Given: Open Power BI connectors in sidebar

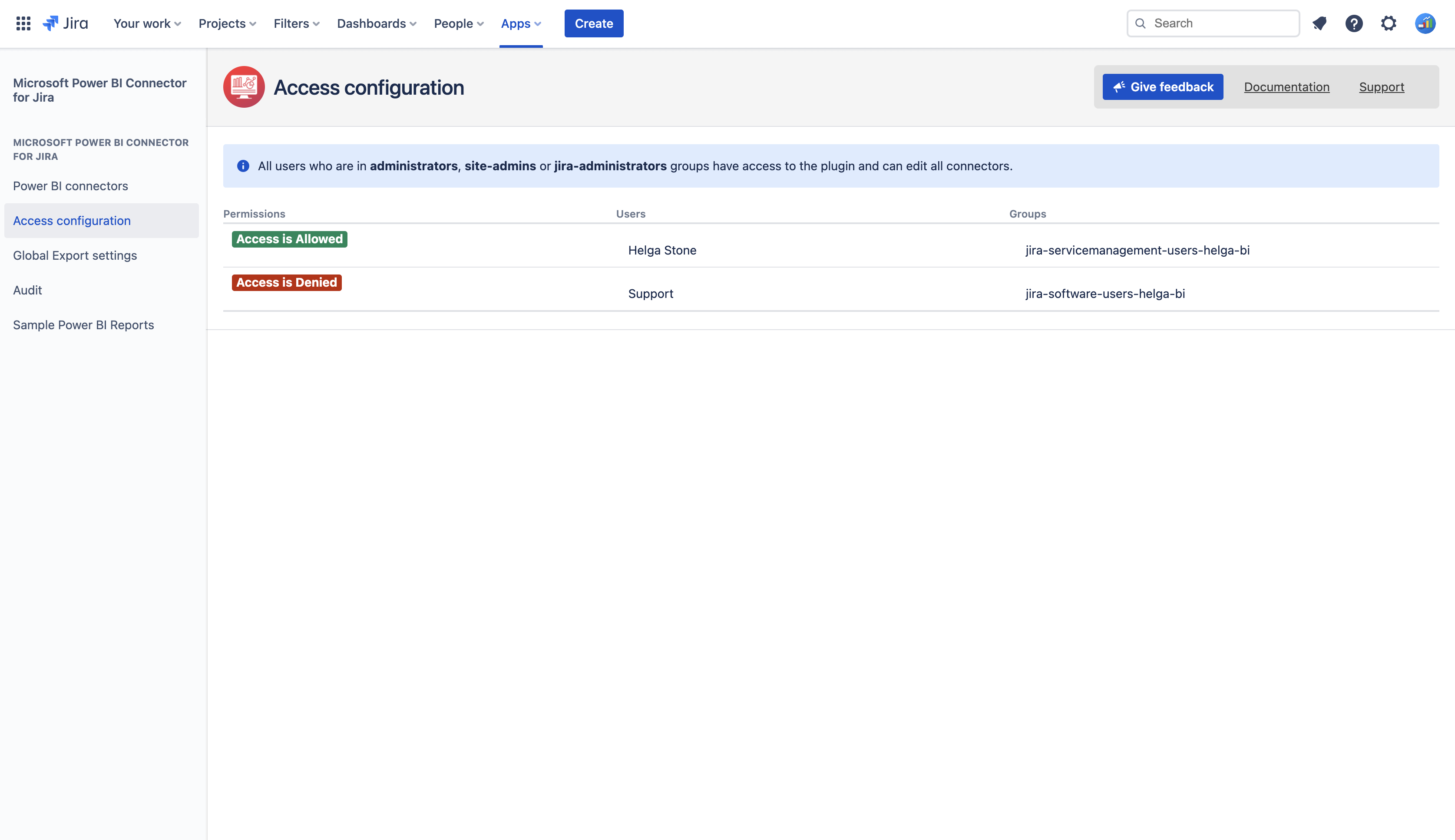Looking at the screenshot, I should [x=70, y=186].
